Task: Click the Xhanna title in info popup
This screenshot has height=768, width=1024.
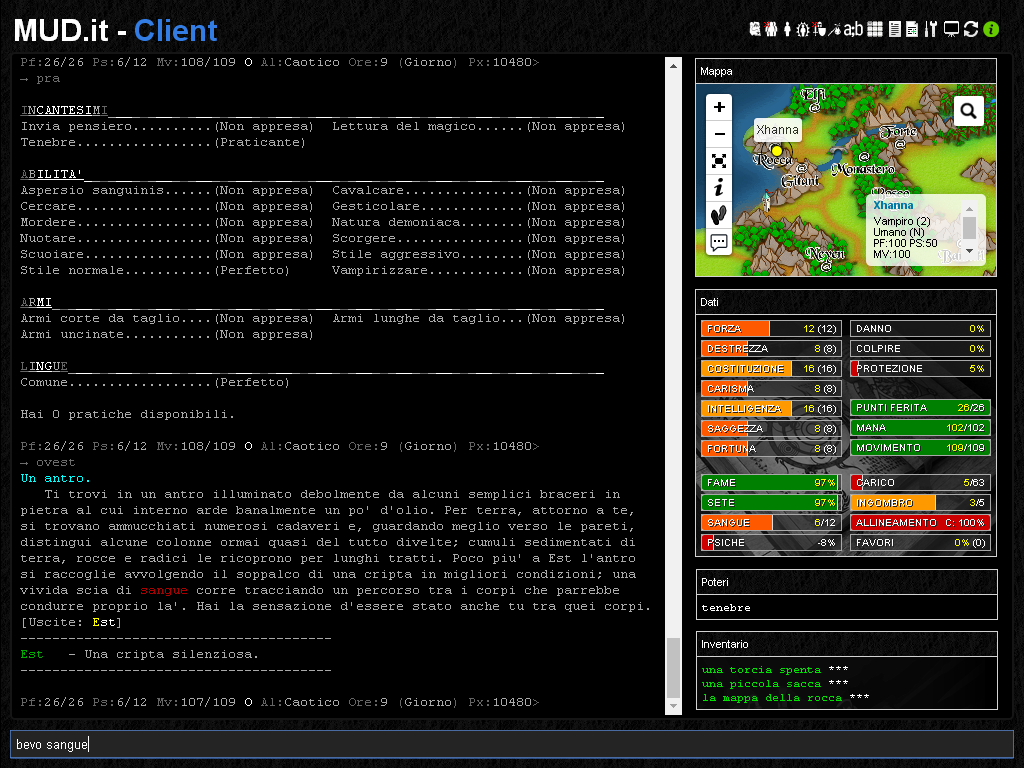Action: click(893, 205)
